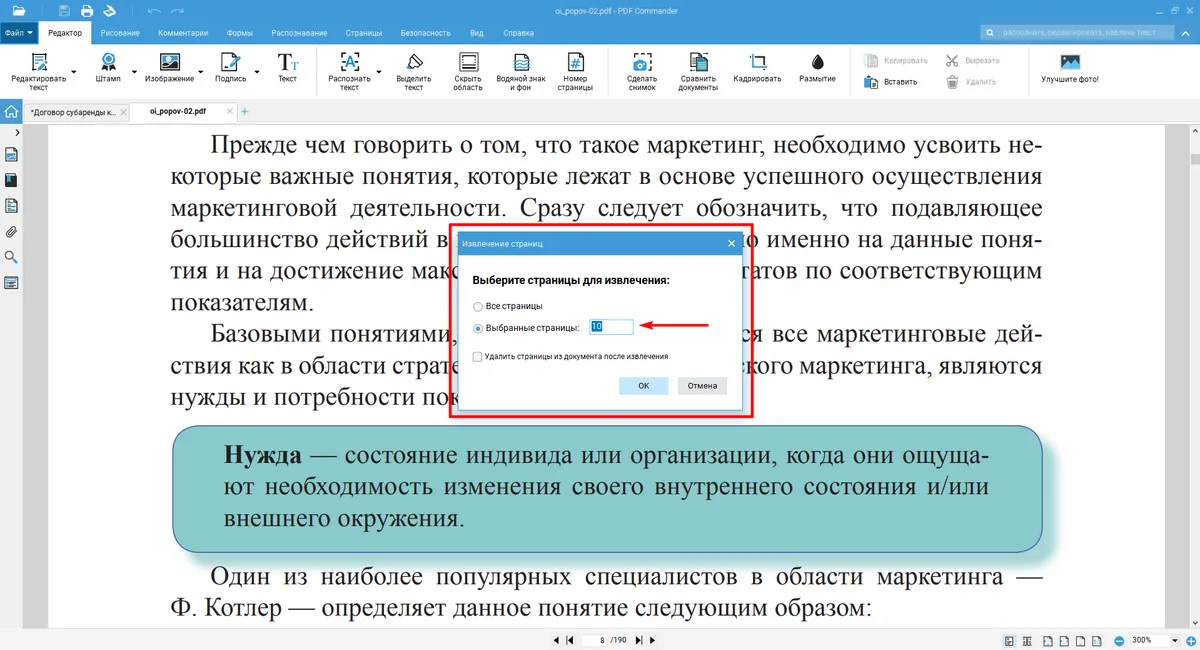1200x650 pixels.
Task: Click the Распознать текст tool icon
Action: click(349, 62)
